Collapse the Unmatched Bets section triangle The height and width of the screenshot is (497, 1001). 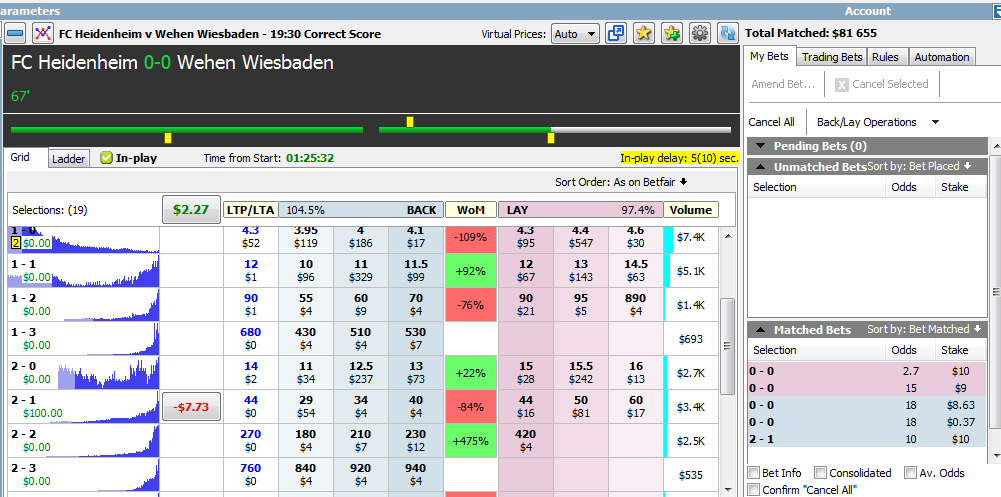pos(760,167)
